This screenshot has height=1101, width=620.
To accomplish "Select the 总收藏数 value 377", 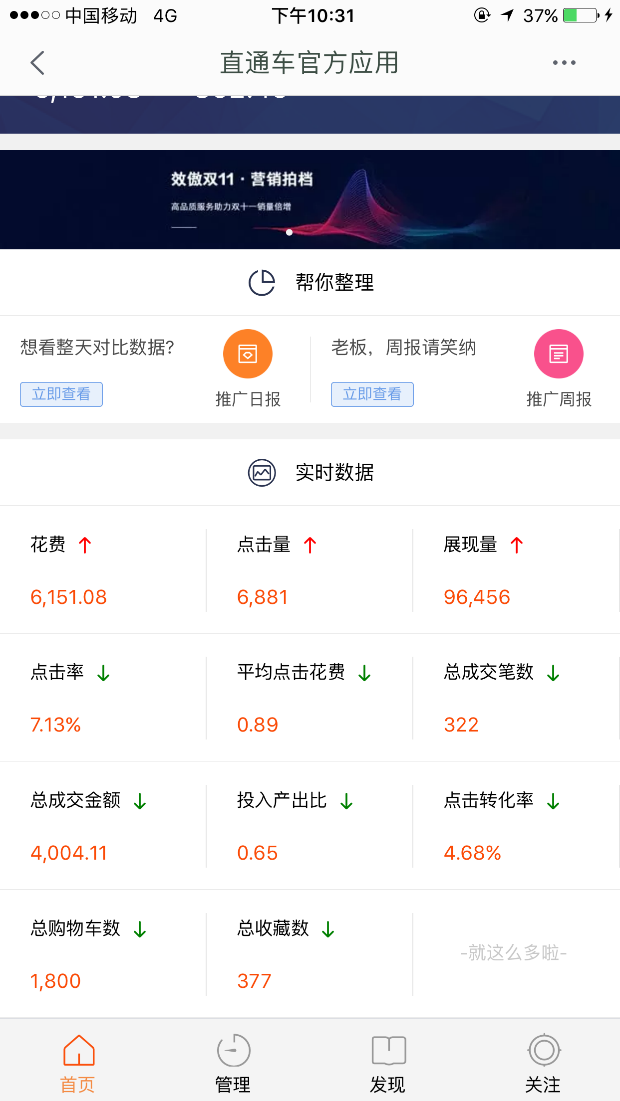I will 254,981.
